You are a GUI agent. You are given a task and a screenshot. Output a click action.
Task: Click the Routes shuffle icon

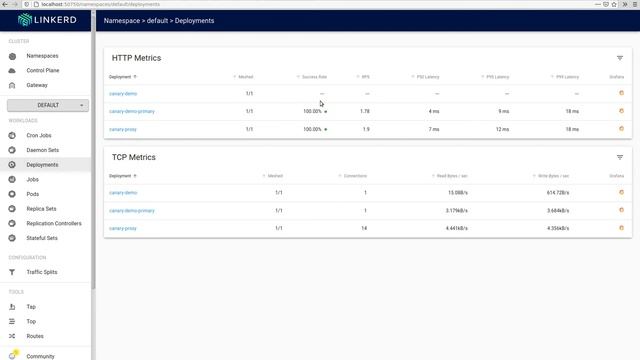point(12,336)
